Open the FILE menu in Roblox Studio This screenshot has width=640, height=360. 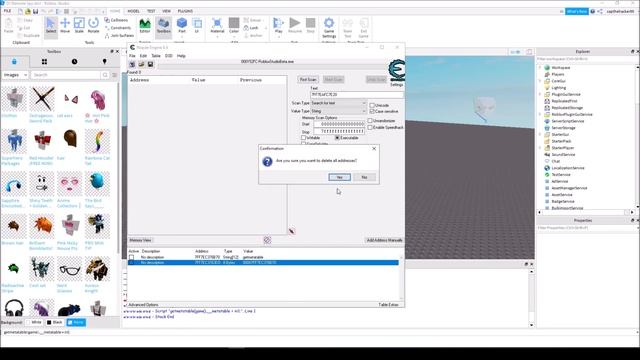click(x=7, y=11)
